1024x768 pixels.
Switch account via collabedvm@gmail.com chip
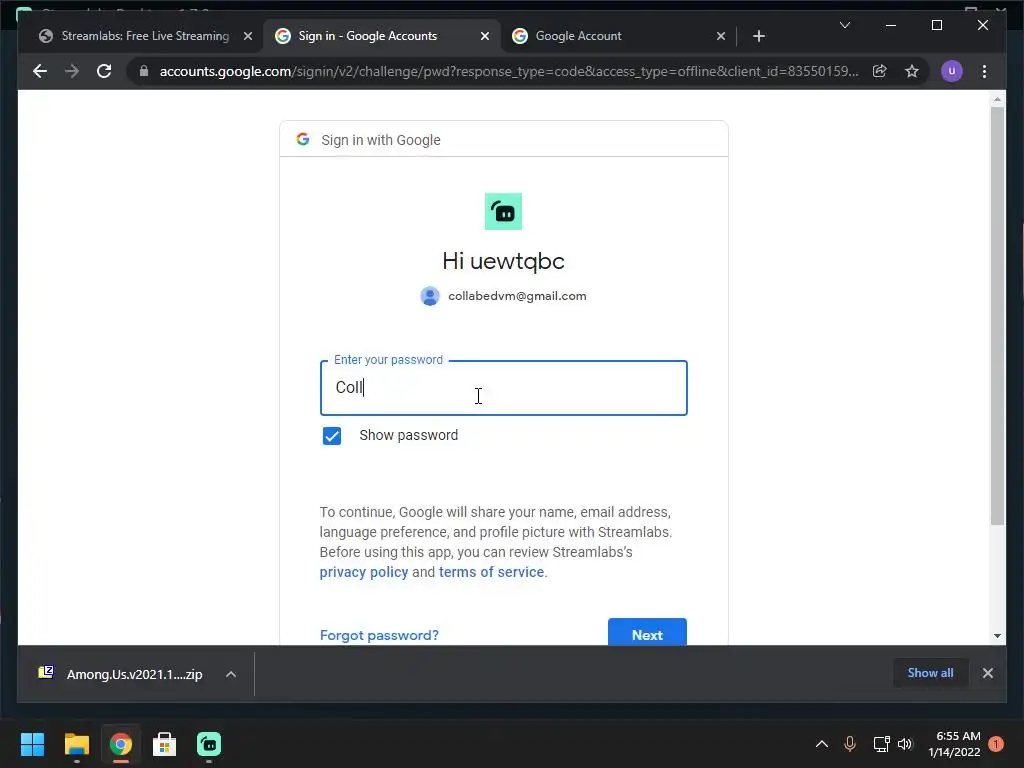pos(503,296)
